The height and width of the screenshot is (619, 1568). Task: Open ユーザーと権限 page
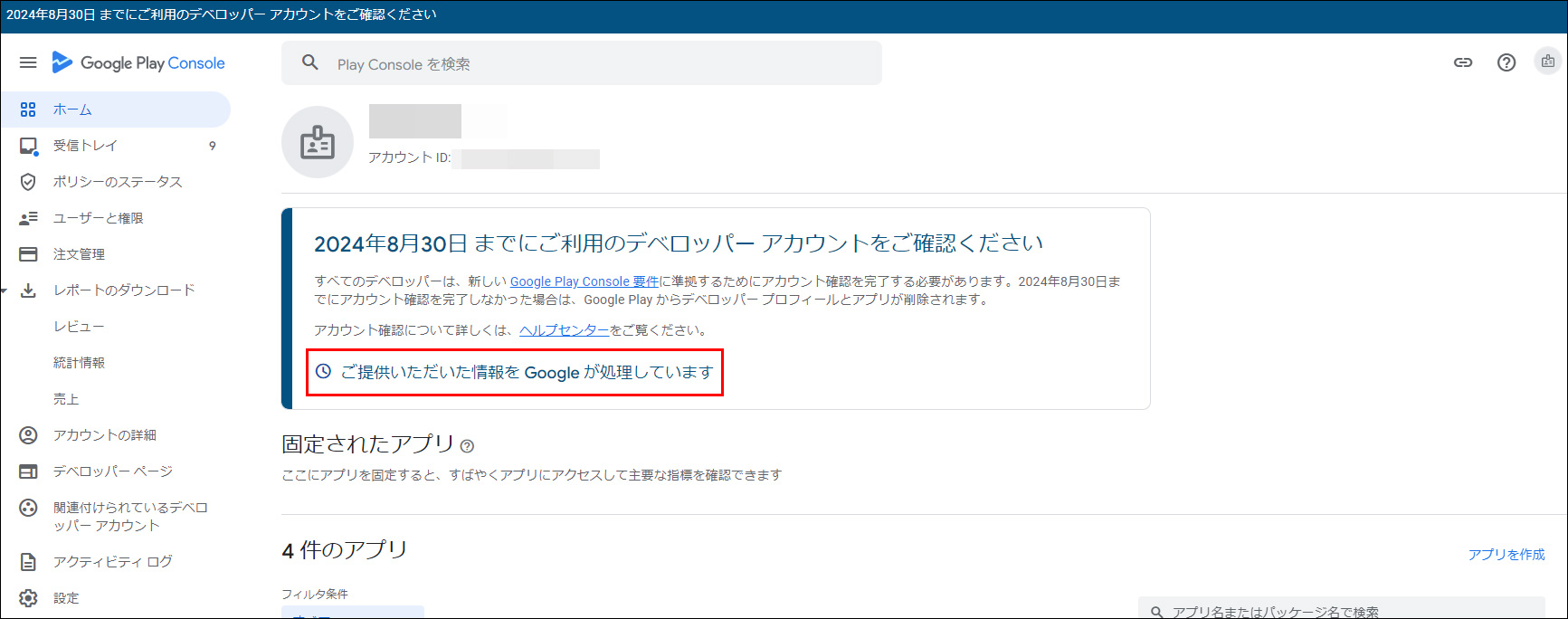point(98,218)
